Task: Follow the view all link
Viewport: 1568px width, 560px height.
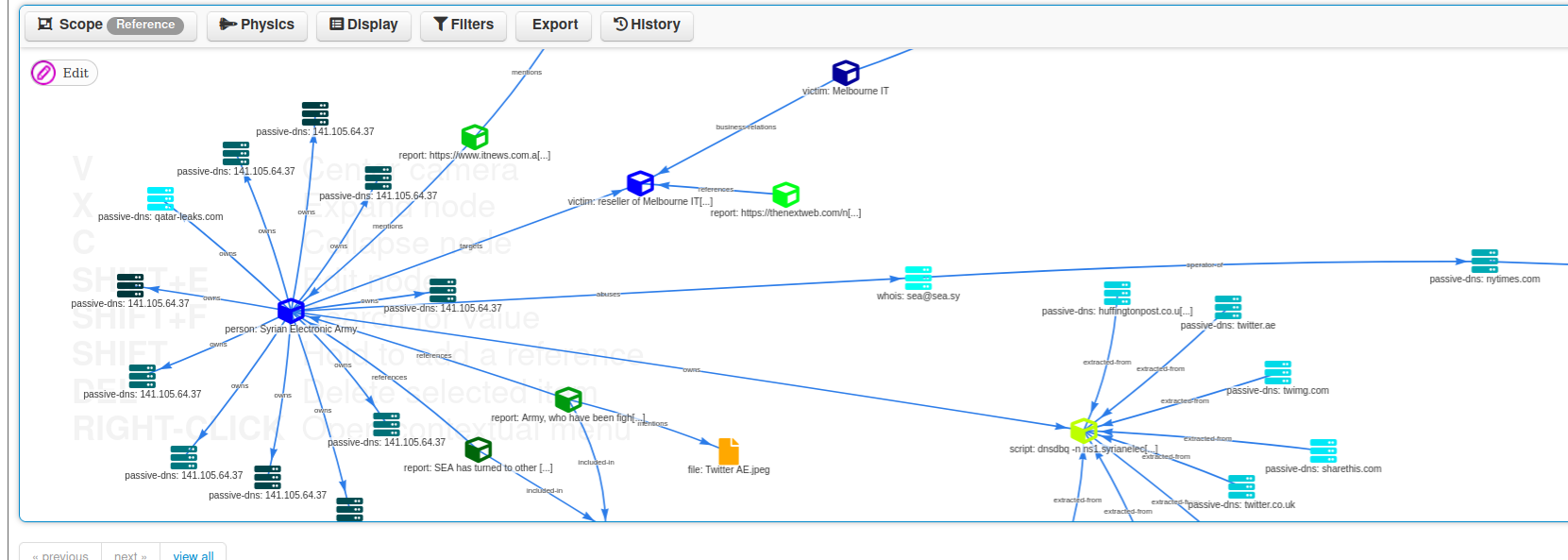Action: tap(193, 555)
